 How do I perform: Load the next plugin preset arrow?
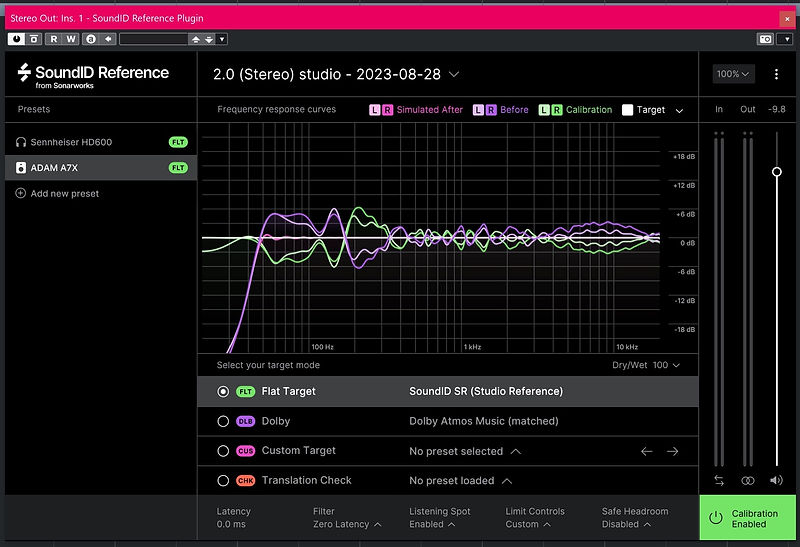tap(209, 39)
